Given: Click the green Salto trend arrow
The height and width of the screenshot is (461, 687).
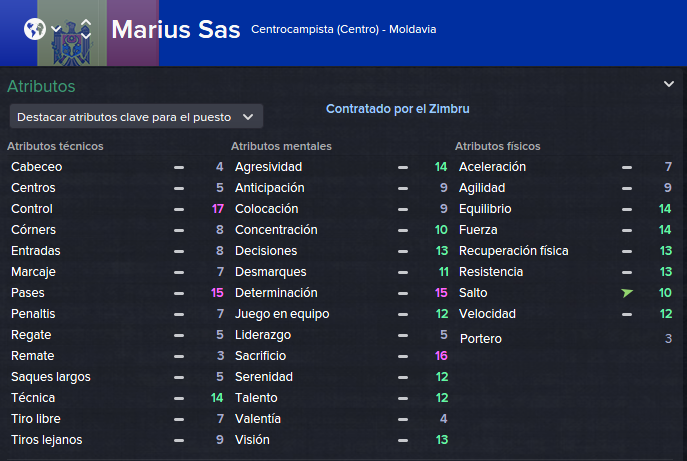Looking at the screenshot, I should click(x=627, y=293).
